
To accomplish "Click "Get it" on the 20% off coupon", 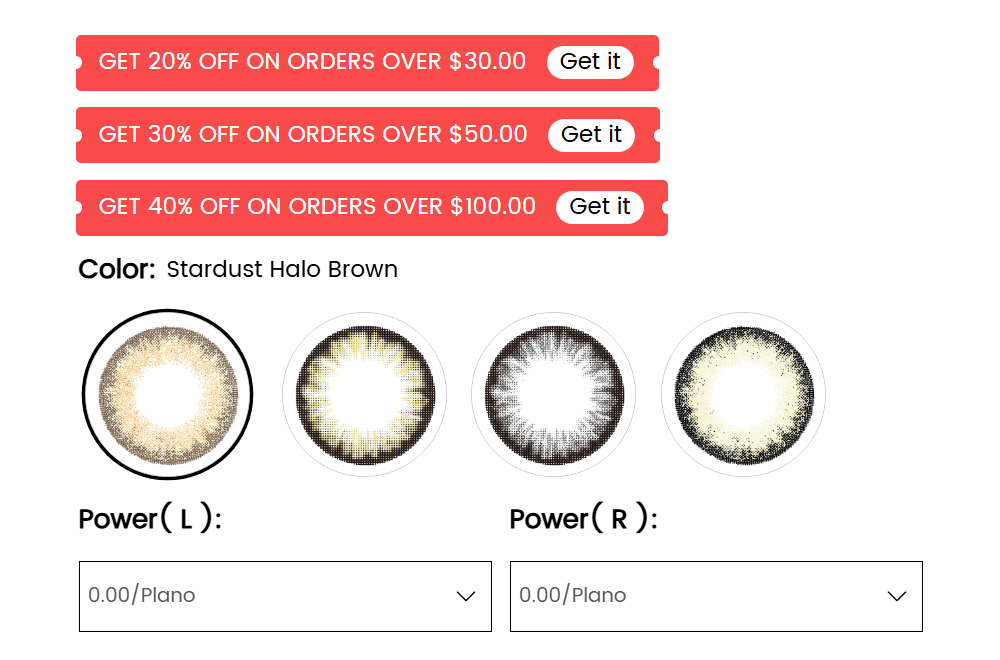I will (590, 62).
